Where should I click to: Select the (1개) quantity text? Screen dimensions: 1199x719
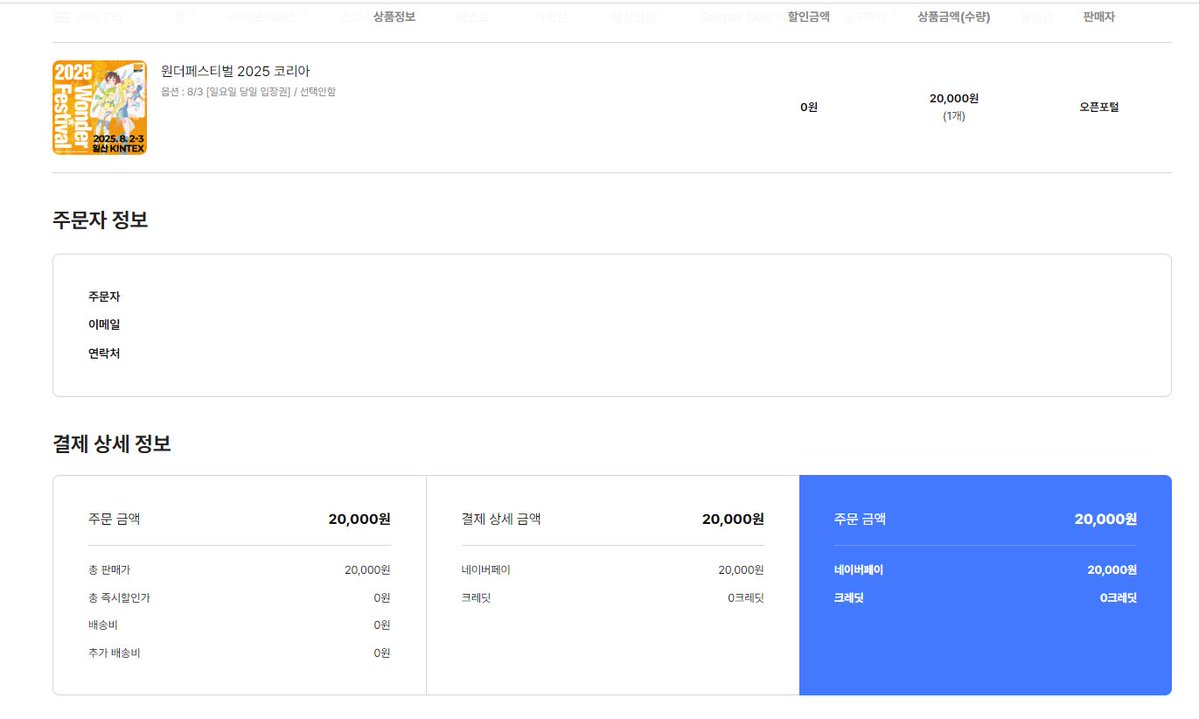coord(954,116)
